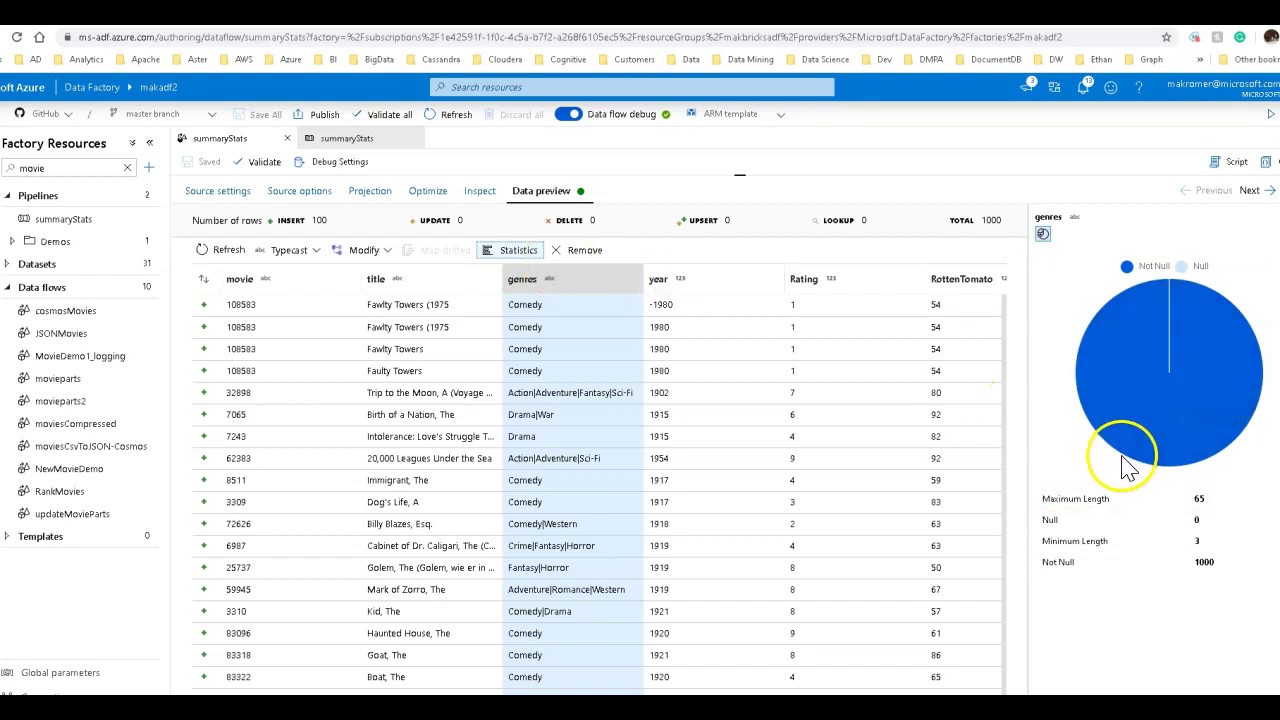Open the notifications bell in Azure header

(x=1083, y=87)
